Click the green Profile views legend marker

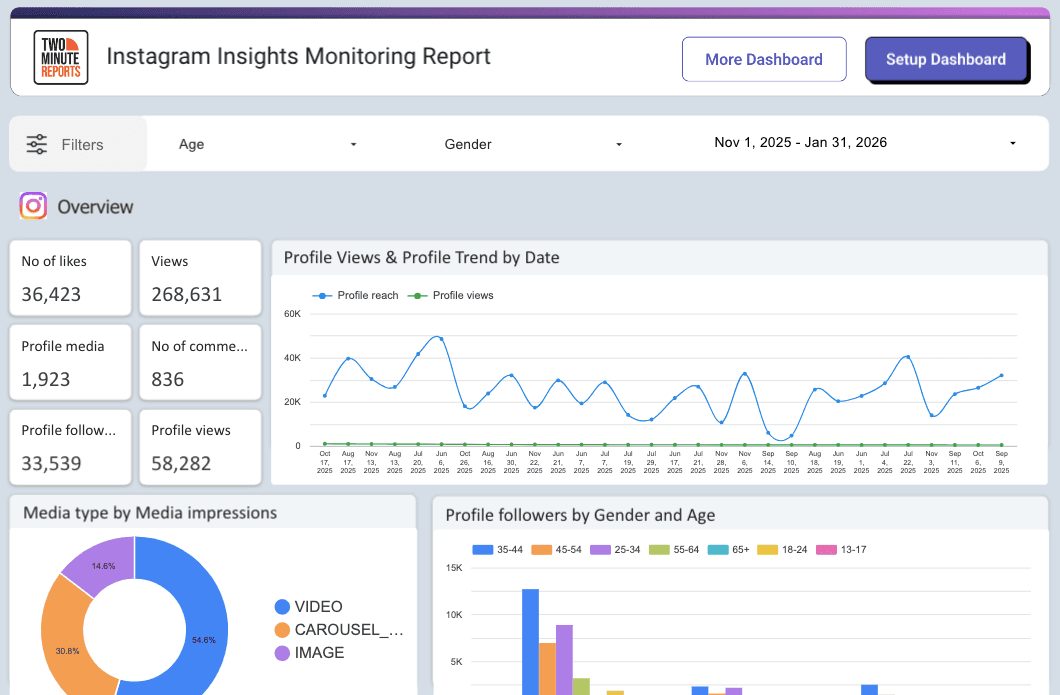point(419,295)
